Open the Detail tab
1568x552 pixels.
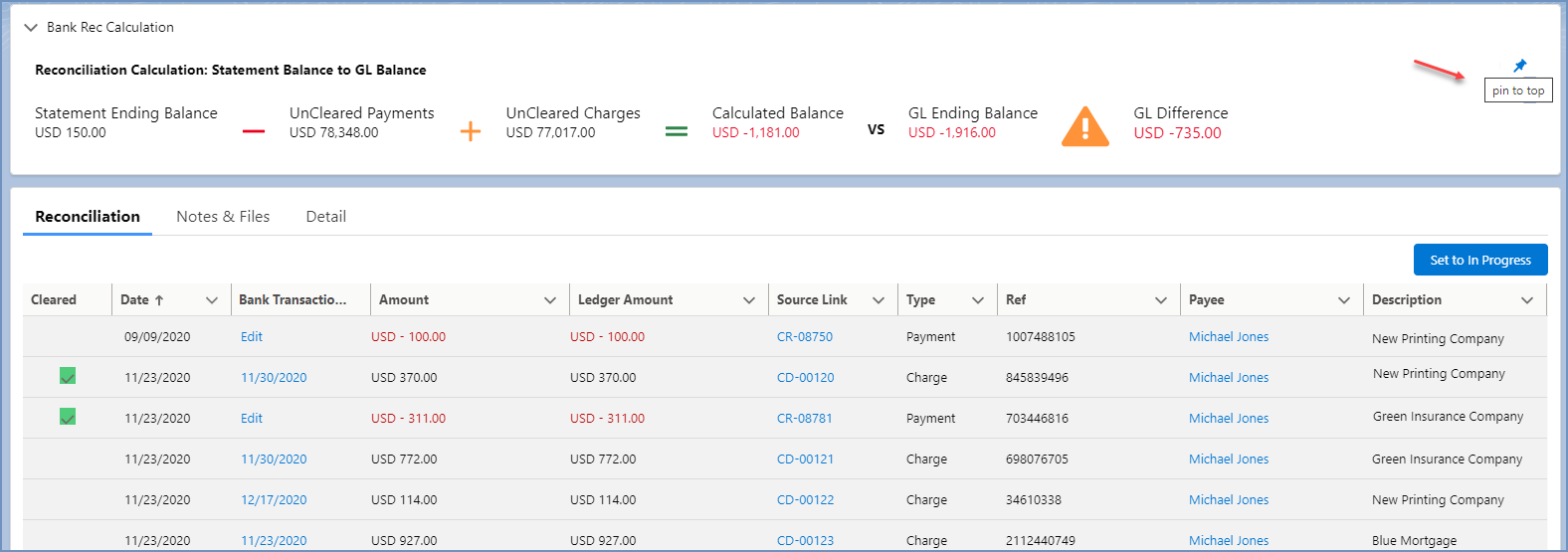click(325, 217)
